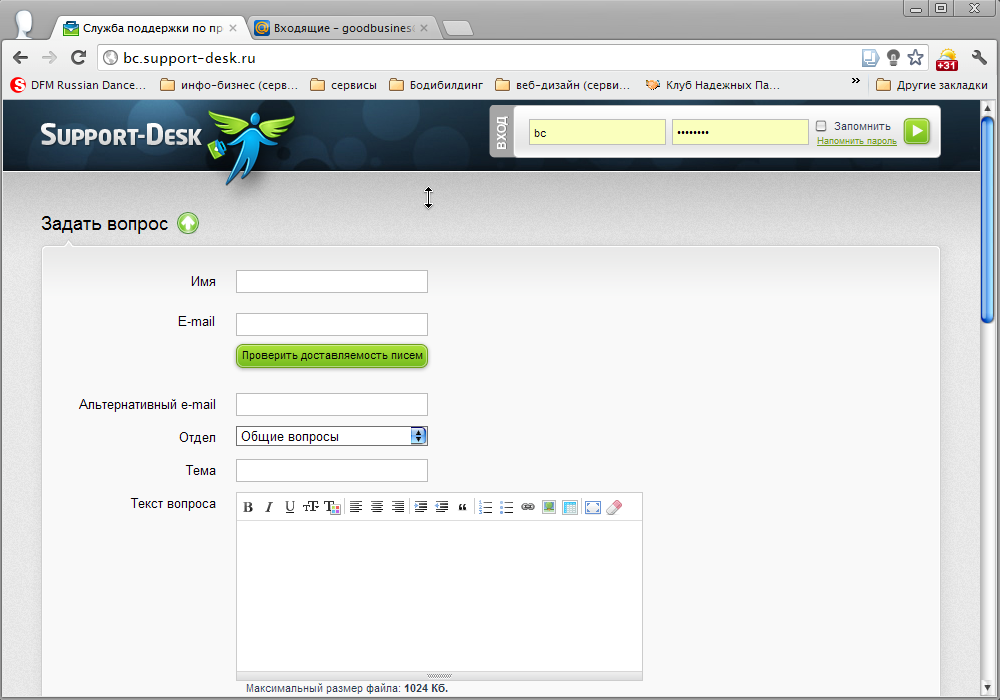Open the 'инфо-бизнес' bookmark folder
1000x700 pixels.
pos(229,85)
